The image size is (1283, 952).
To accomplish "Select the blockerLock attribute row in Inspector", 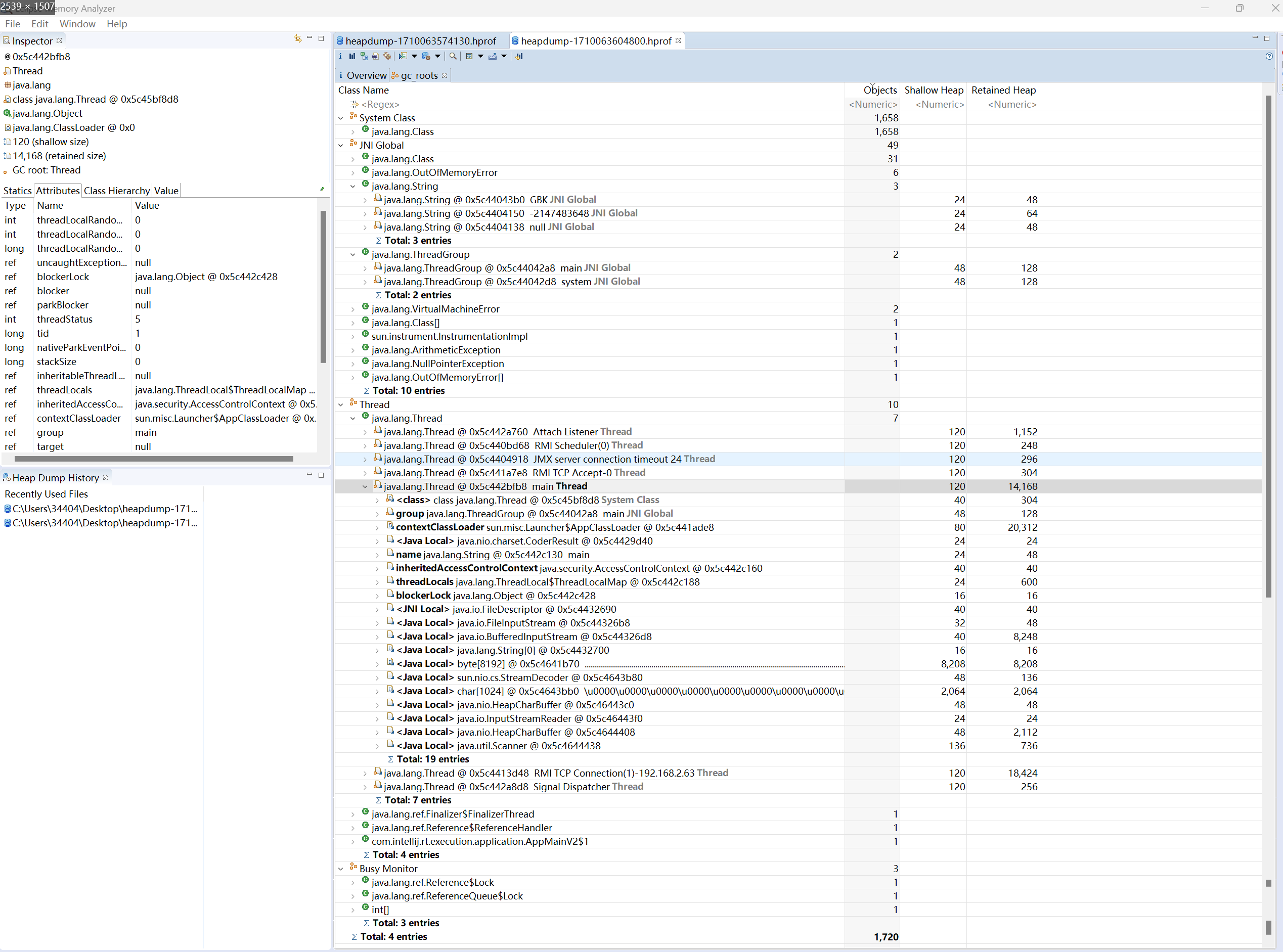I will click(x=160, y=277).
